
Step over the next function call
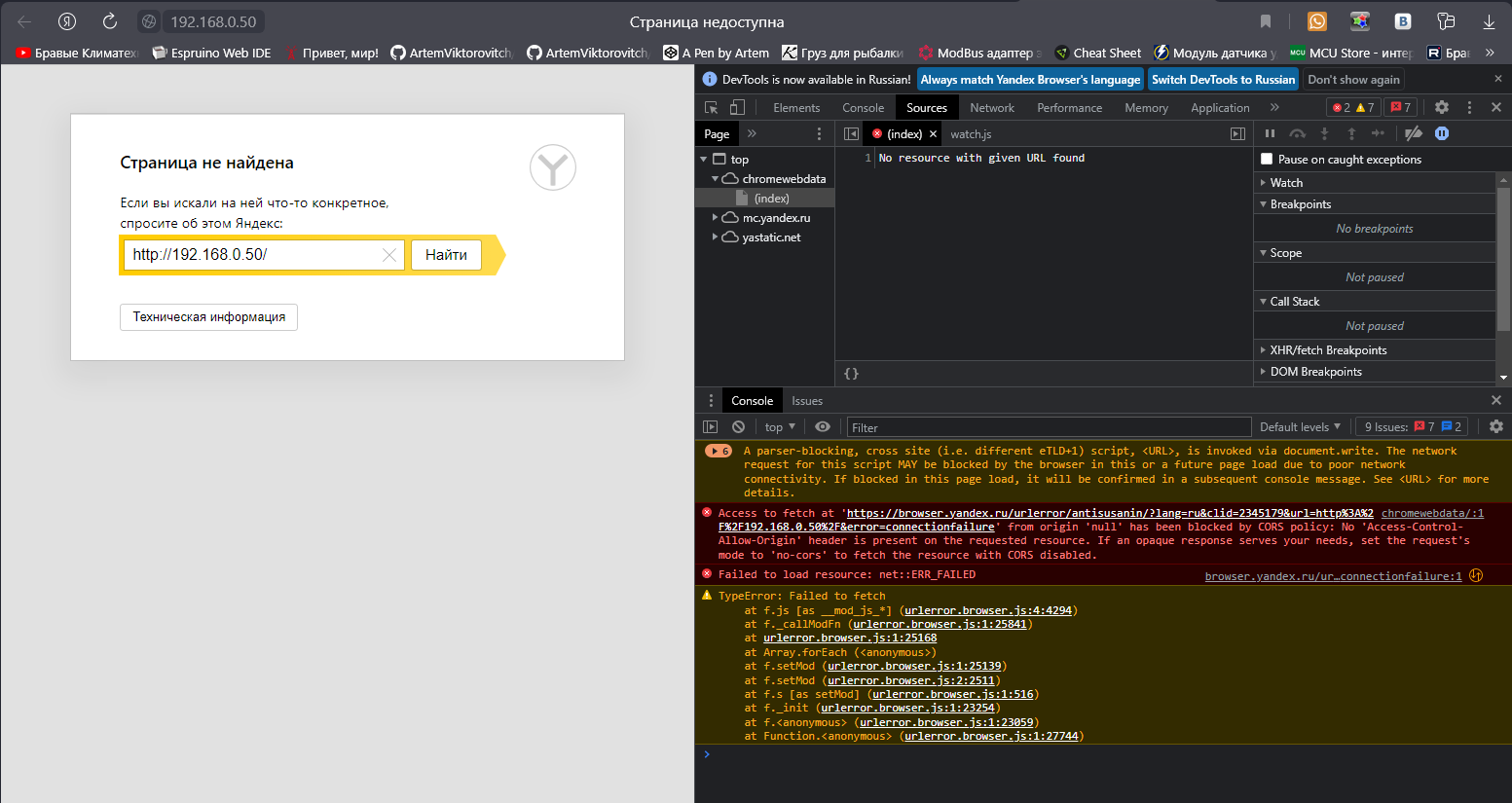coord(1297,133)
